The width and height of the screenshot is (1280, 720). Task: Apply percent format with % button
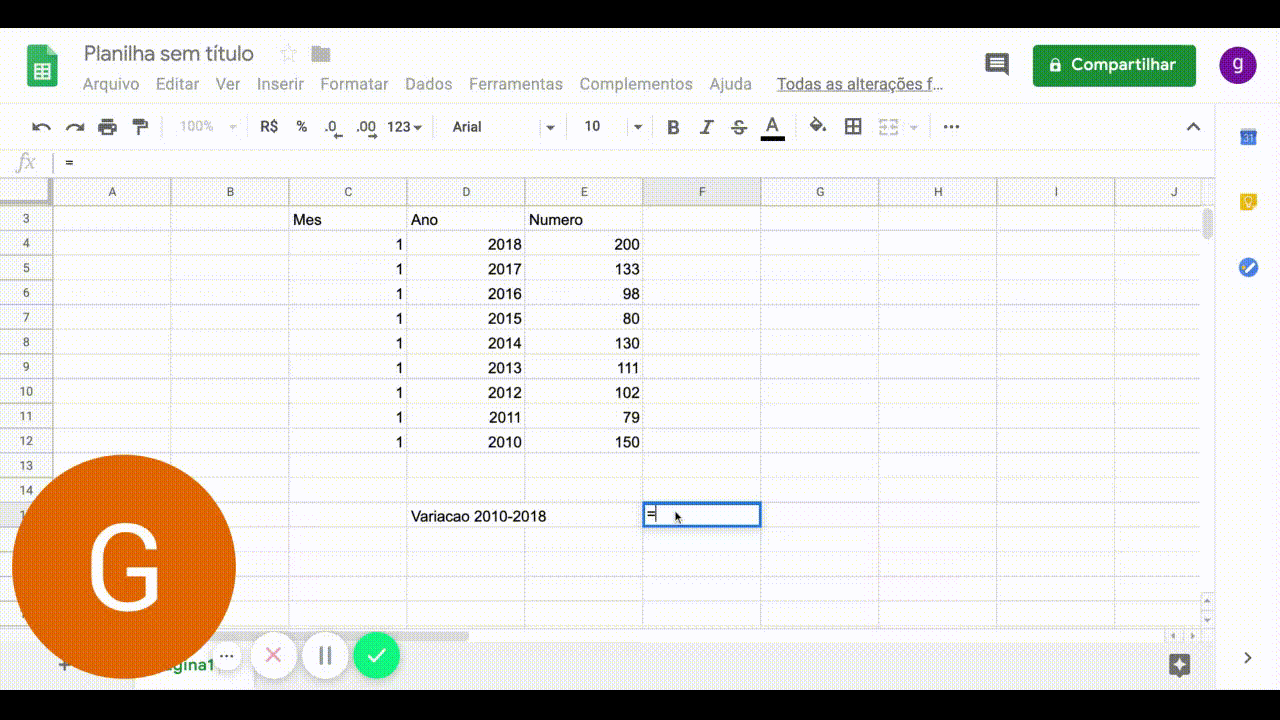tap(301, 127)
